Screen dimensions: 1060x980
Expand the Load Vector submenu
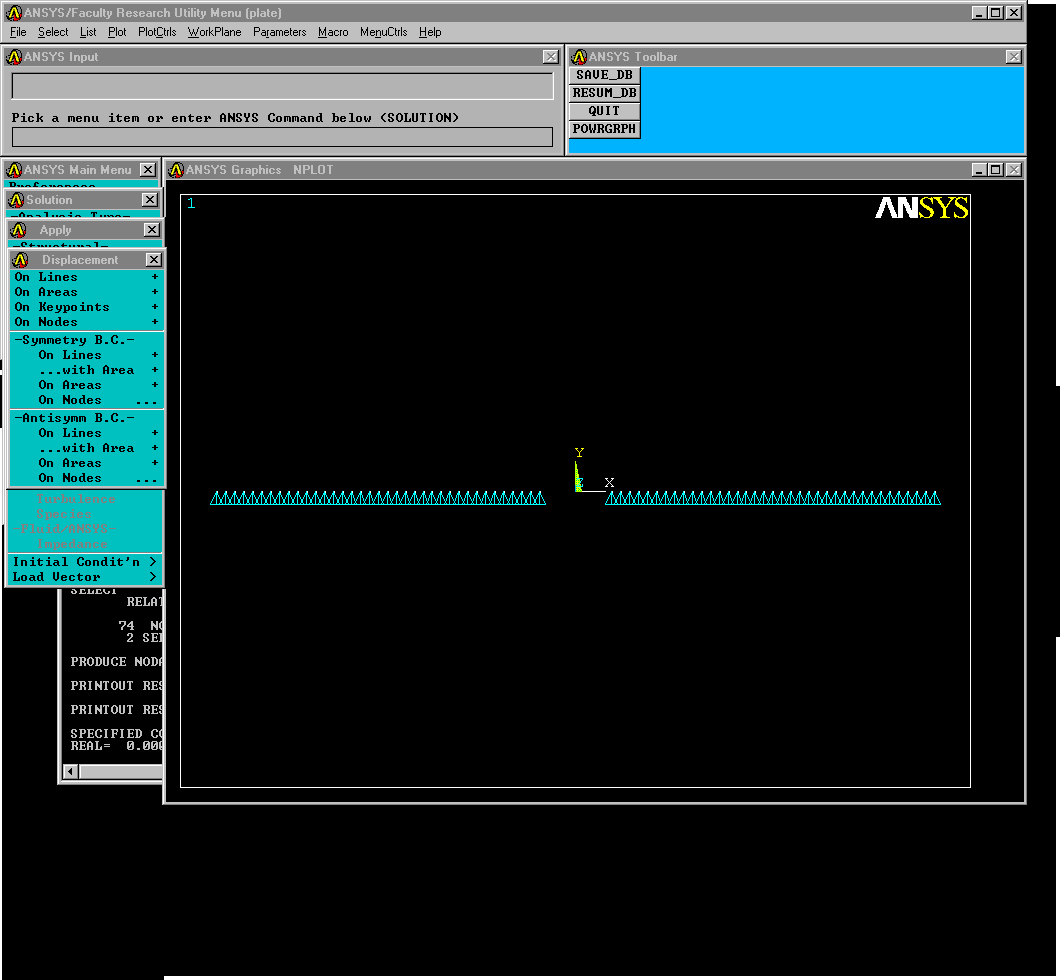tap(84, 577)
